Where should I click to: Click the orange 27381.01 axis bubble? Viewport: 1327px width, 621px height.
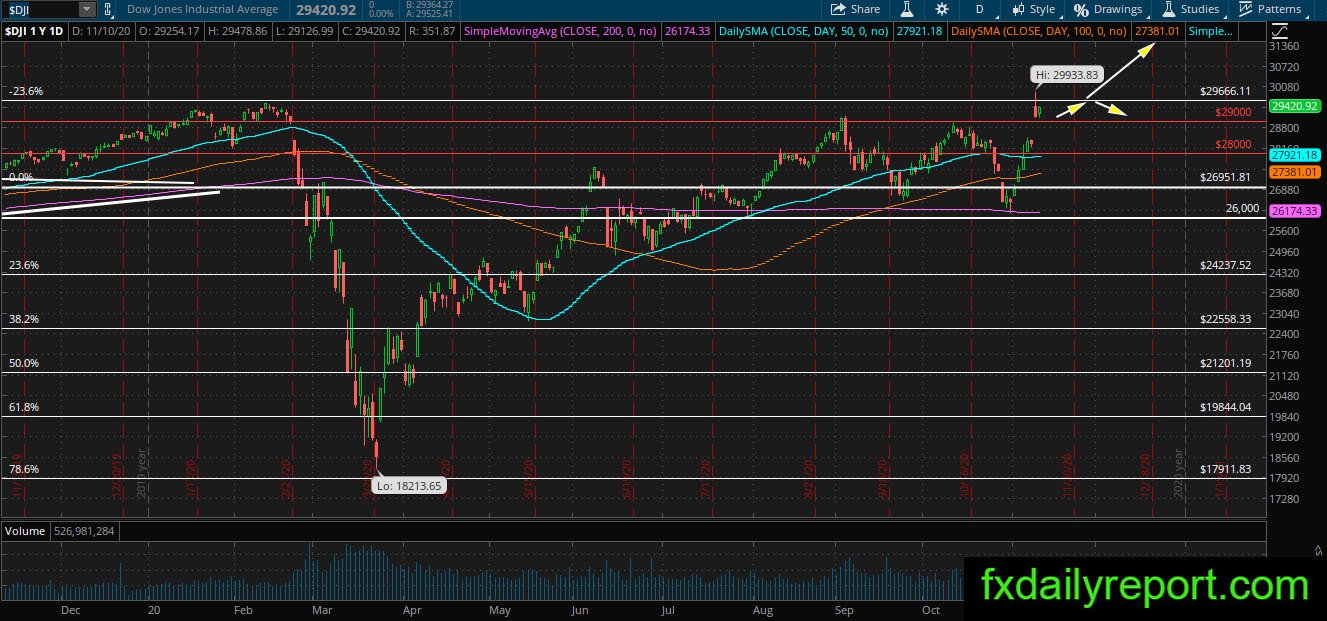point(1295,172)
